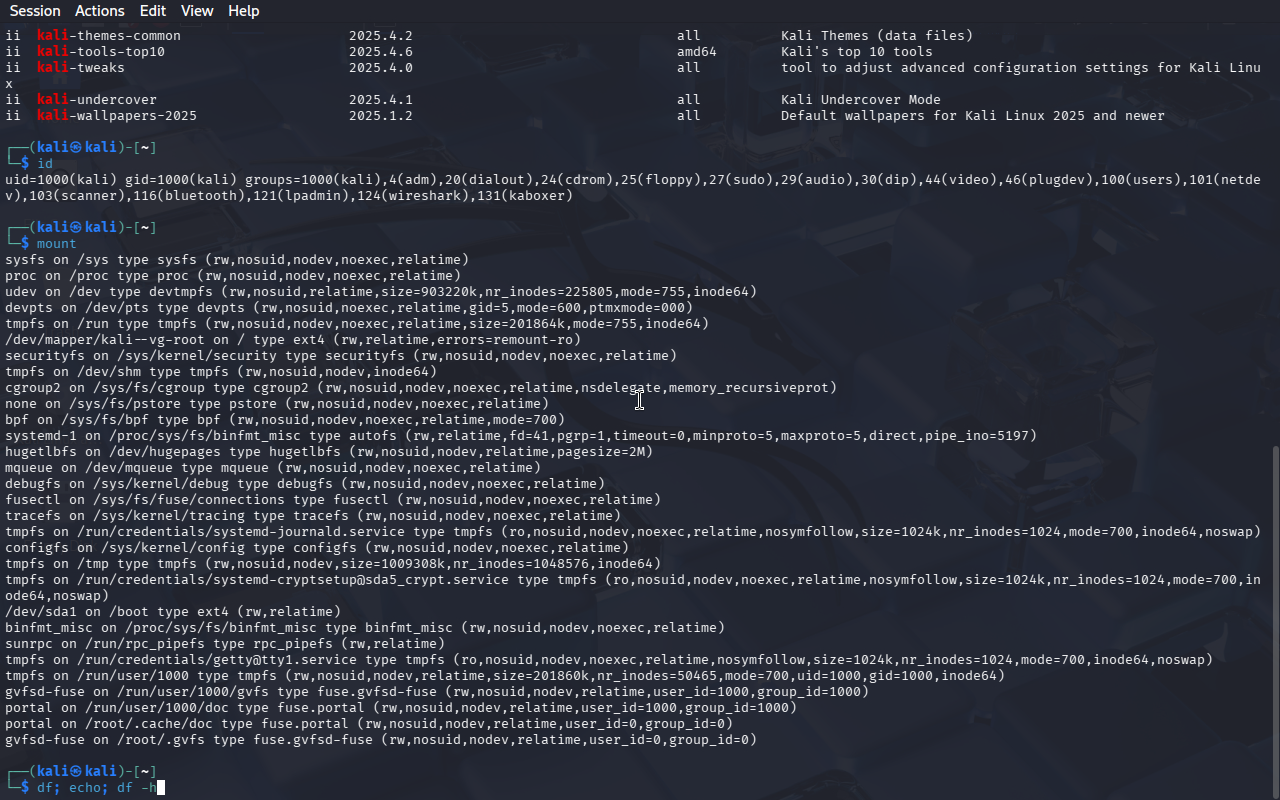Open the Help menu

243,11
